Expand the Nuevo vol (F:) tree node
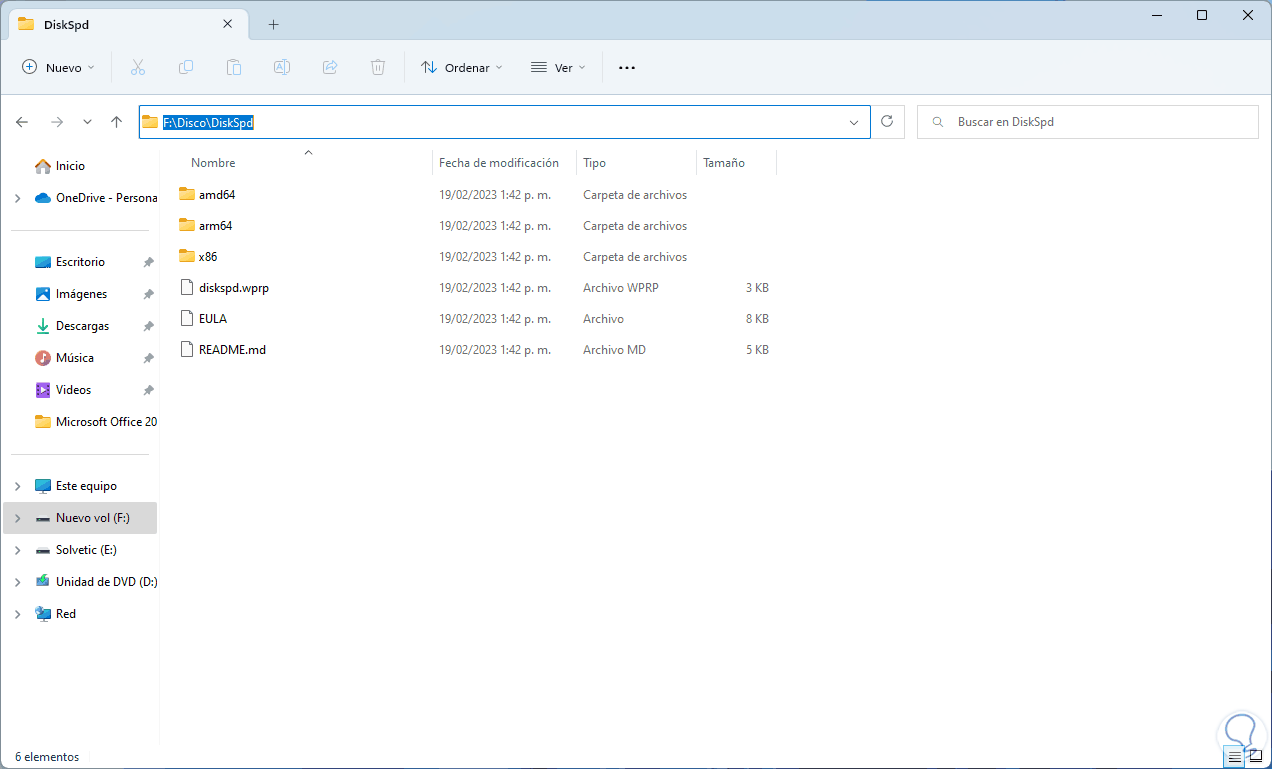The height and width of the screenshot is (769, 1272). click(x=17, y=518)
